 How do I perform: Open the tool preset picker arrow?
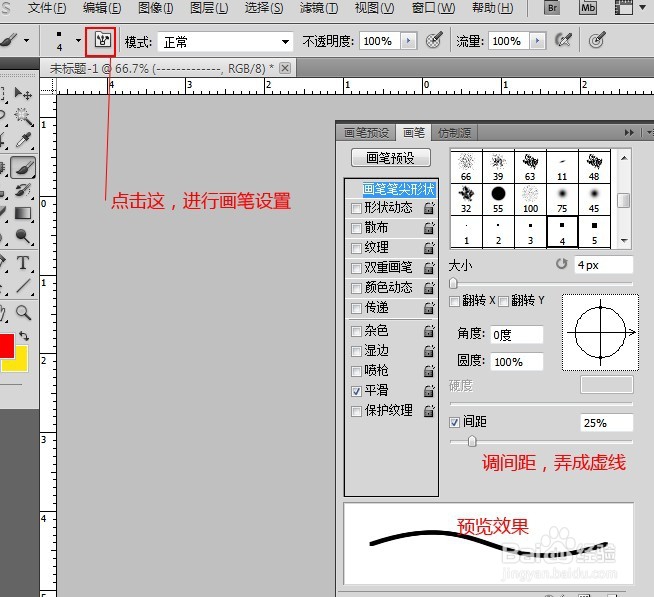pyautogui.click(x=26, y=40)
